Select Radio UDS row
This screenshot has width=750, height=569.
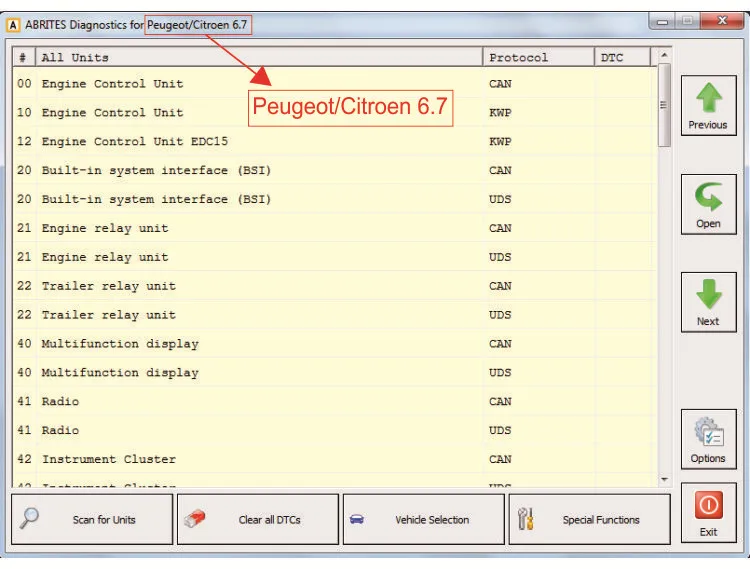pyautogui.click(x=335, y=430)
